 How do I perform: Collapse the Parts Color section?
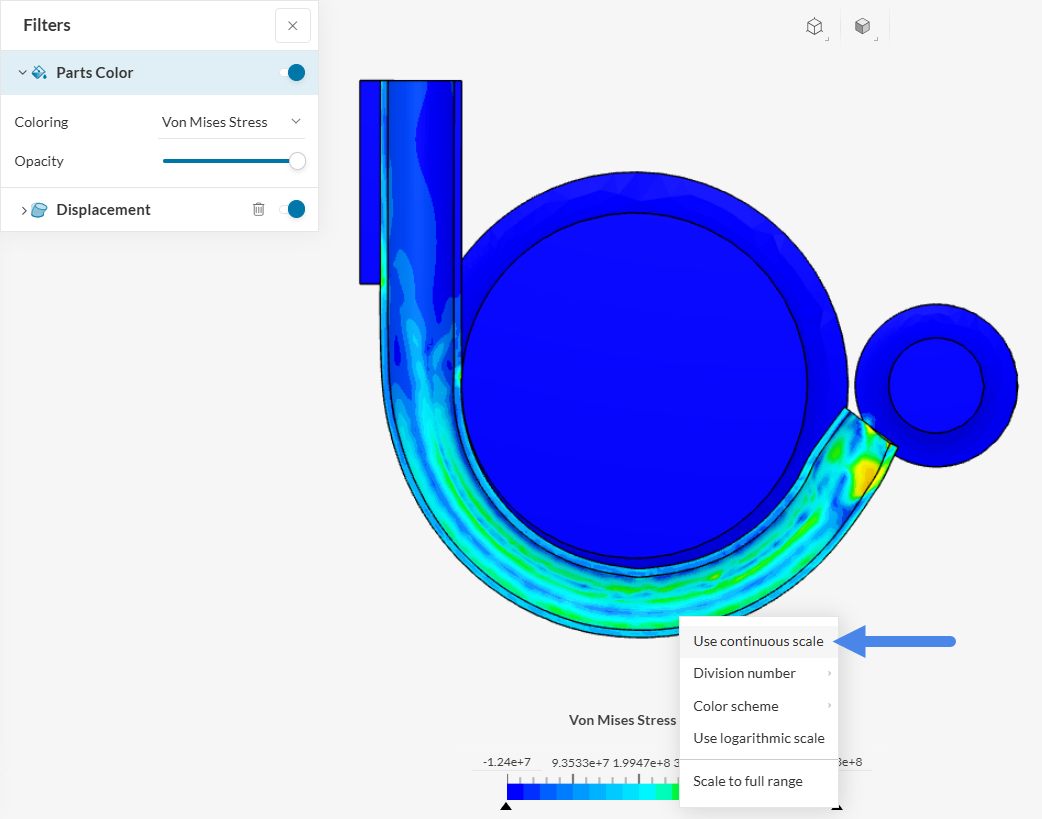pyautogui.click(x=22, y=73)
